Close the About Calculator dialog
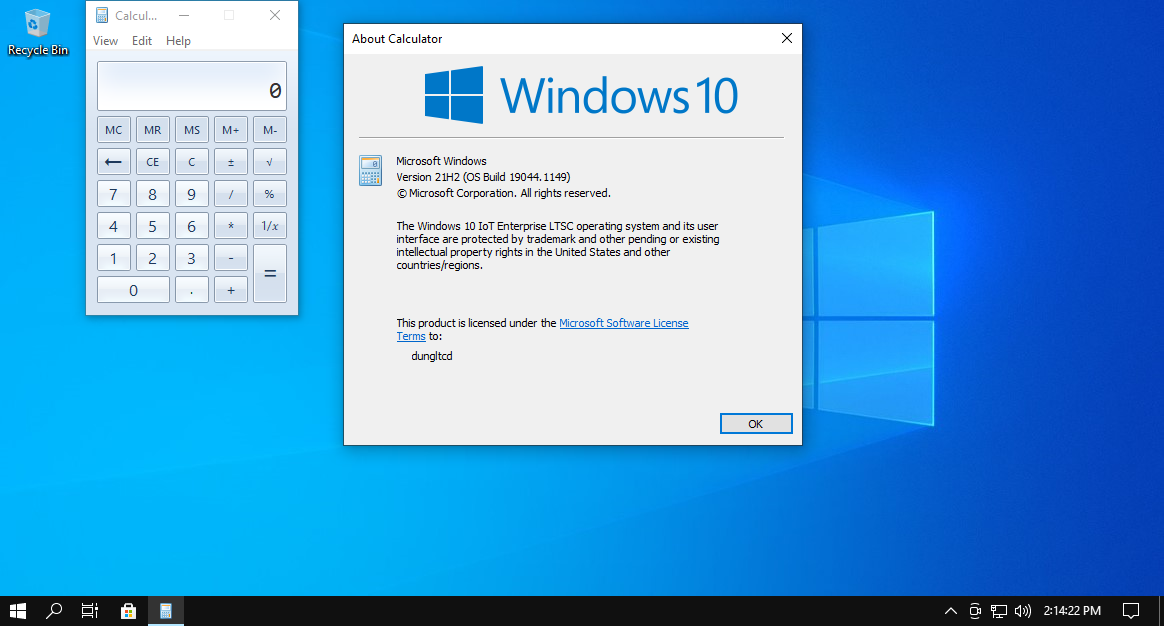The width and height of the screenshot is (1164, 626). click(787, 39)
